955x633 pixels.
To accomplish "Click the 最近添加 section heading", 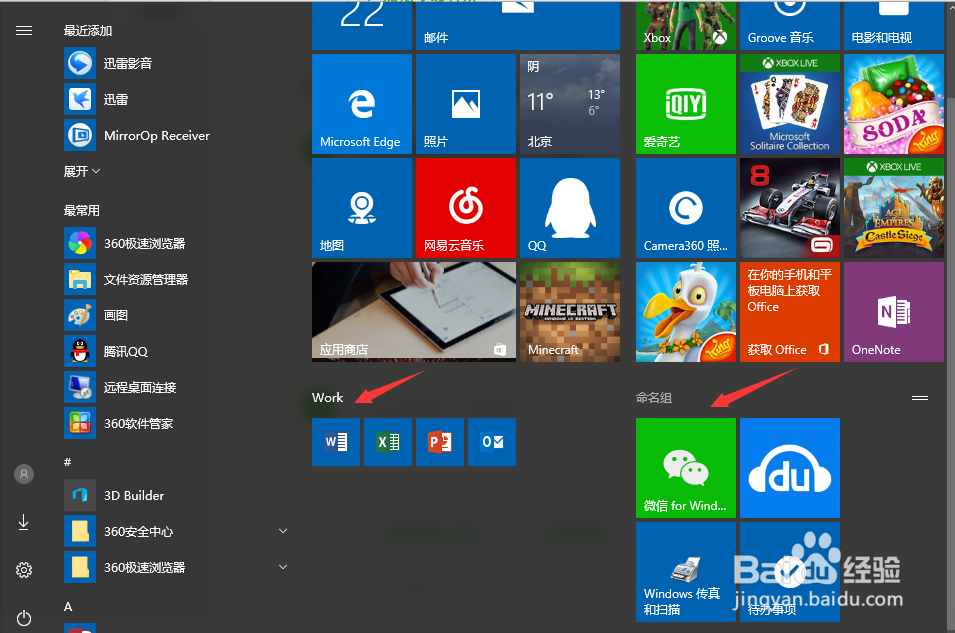I will (88, 30).
